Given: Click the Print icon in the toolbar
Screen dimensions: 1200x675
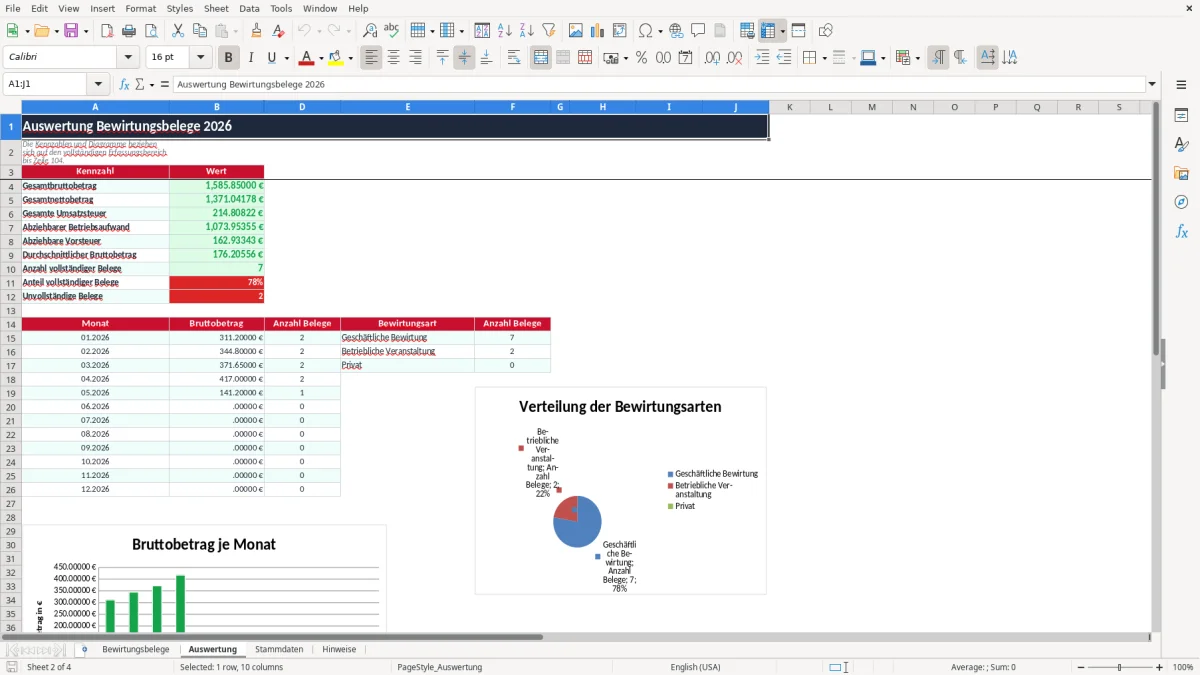Looking at the screenshot, I should point(129,31).
